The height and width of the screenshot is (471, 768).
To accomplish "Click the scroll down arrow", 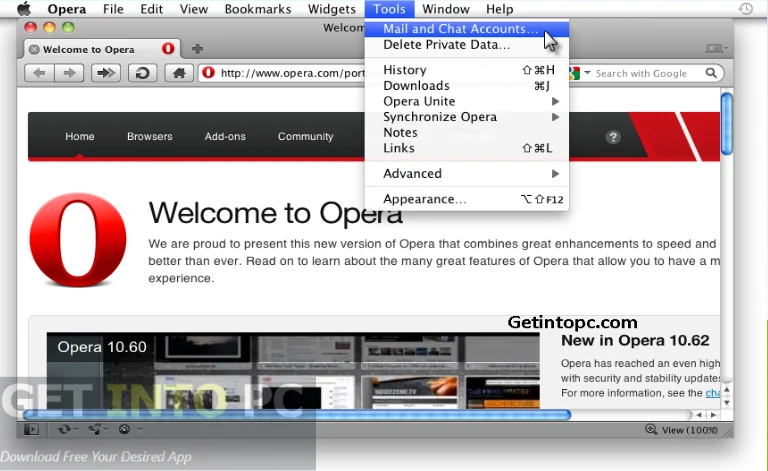I will tap(727, 403).
